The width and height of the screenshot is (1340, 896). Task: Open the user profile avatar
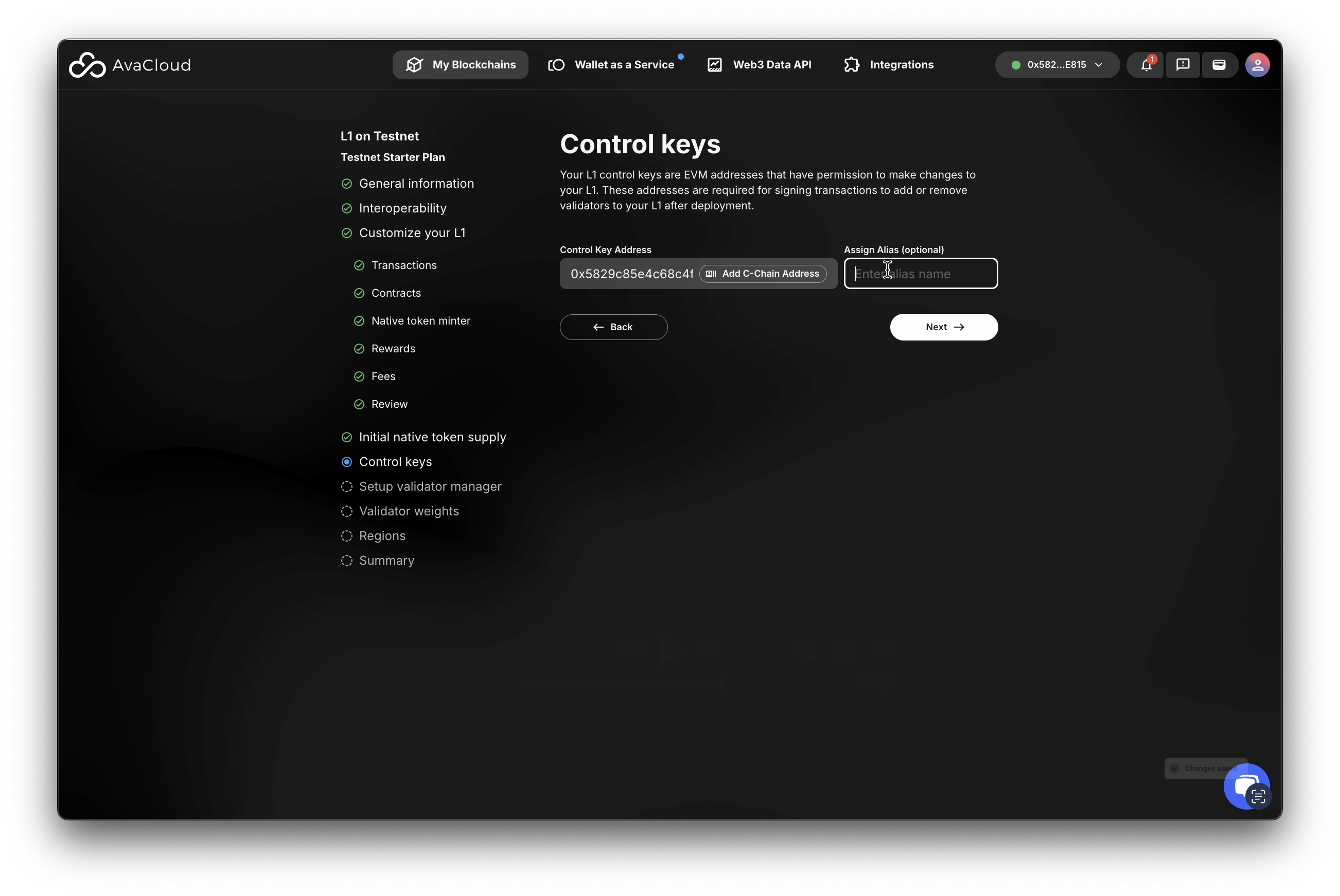pos(1257,65)
